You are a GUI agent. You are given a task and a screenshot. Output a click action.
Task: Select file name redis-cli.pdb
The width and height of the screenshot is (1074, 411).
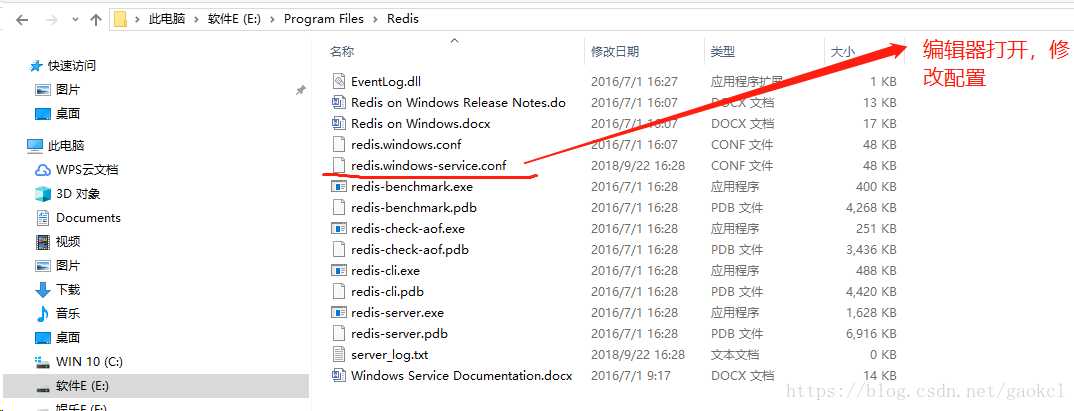pyautogui.click(x=387, y=292)
